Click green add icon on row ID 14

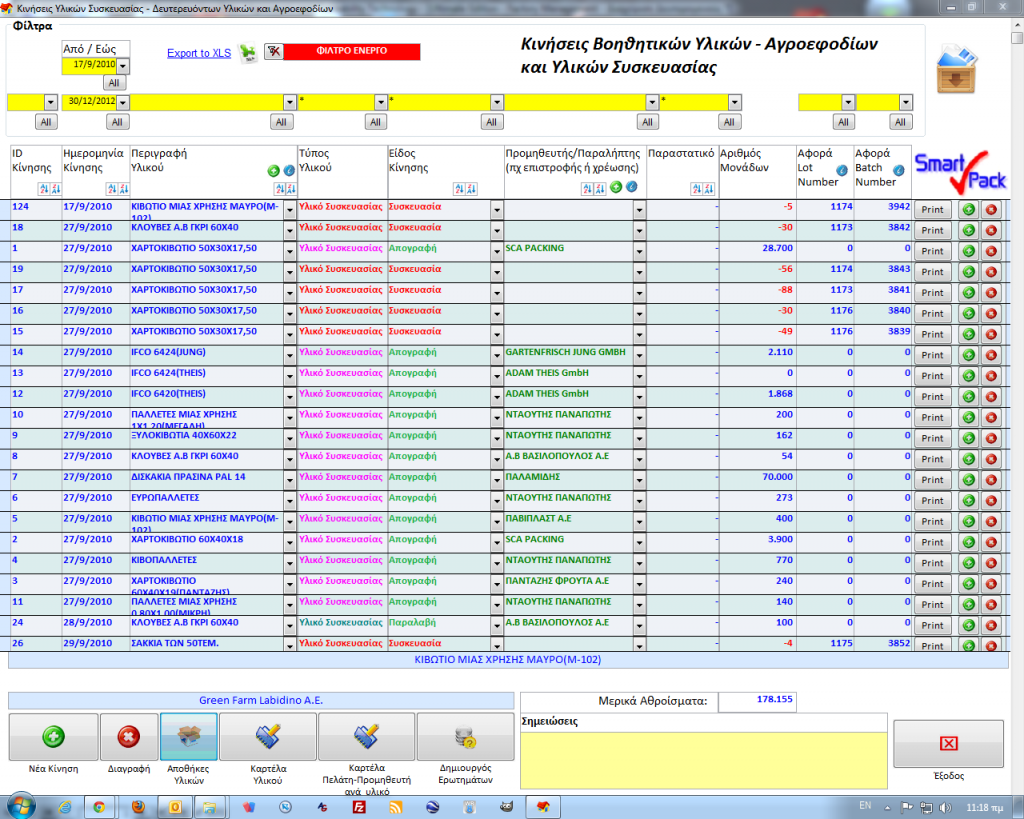[x=968, y=355]
